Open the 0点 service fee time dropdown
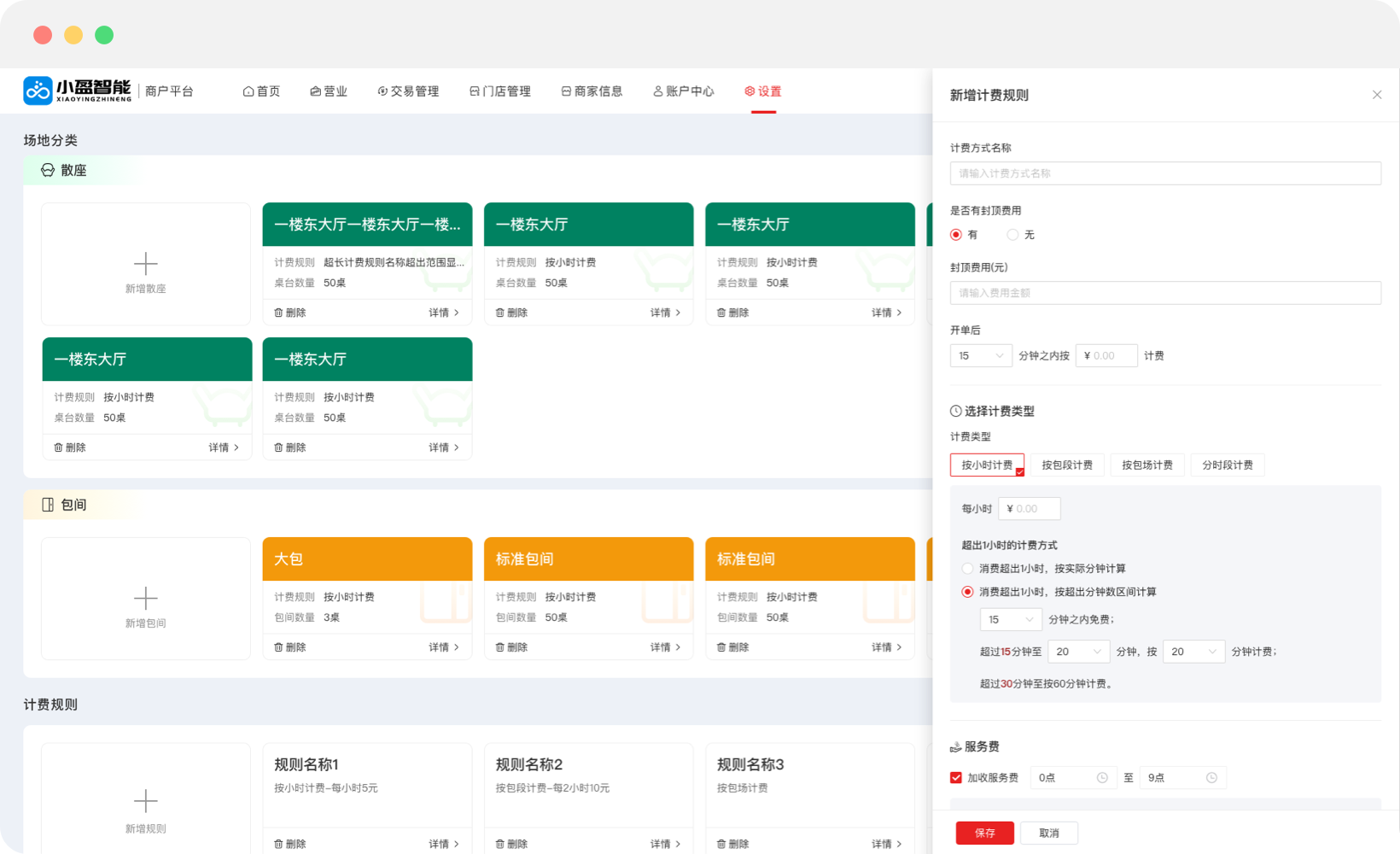Screen dimensions: 1400x854 [1073, 777]
